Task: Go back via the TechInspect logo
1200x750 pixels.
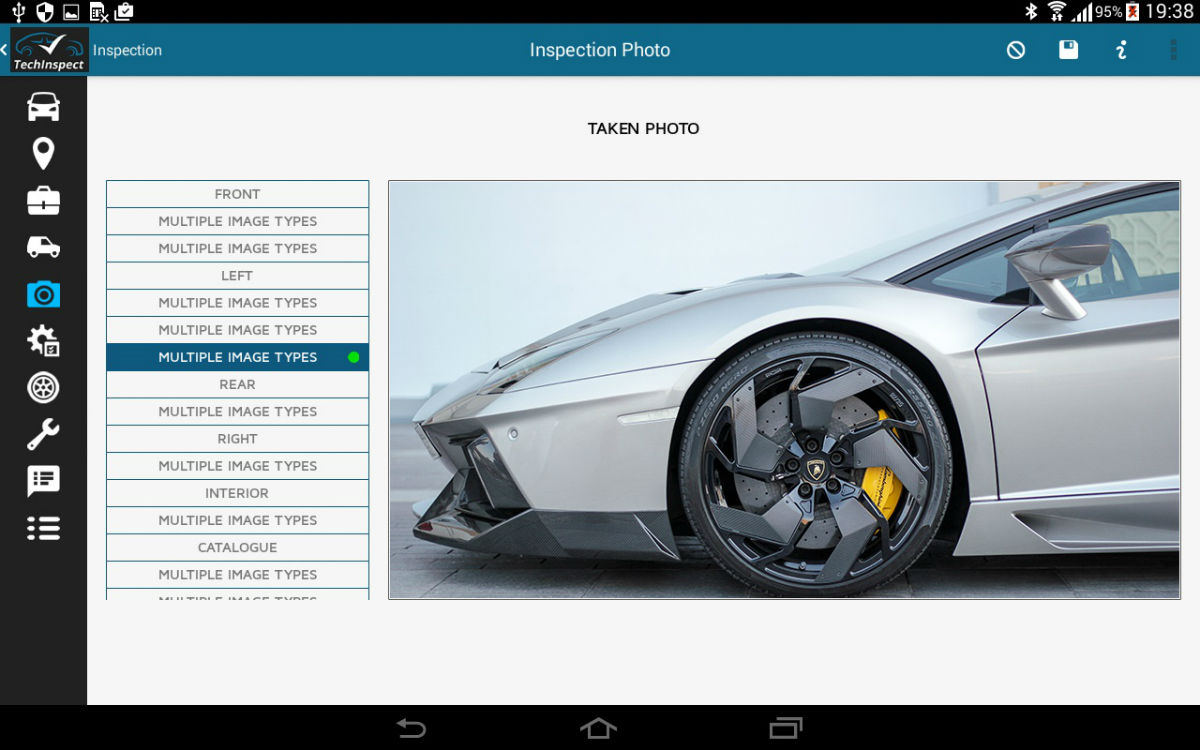Action: tap(48, 50)
